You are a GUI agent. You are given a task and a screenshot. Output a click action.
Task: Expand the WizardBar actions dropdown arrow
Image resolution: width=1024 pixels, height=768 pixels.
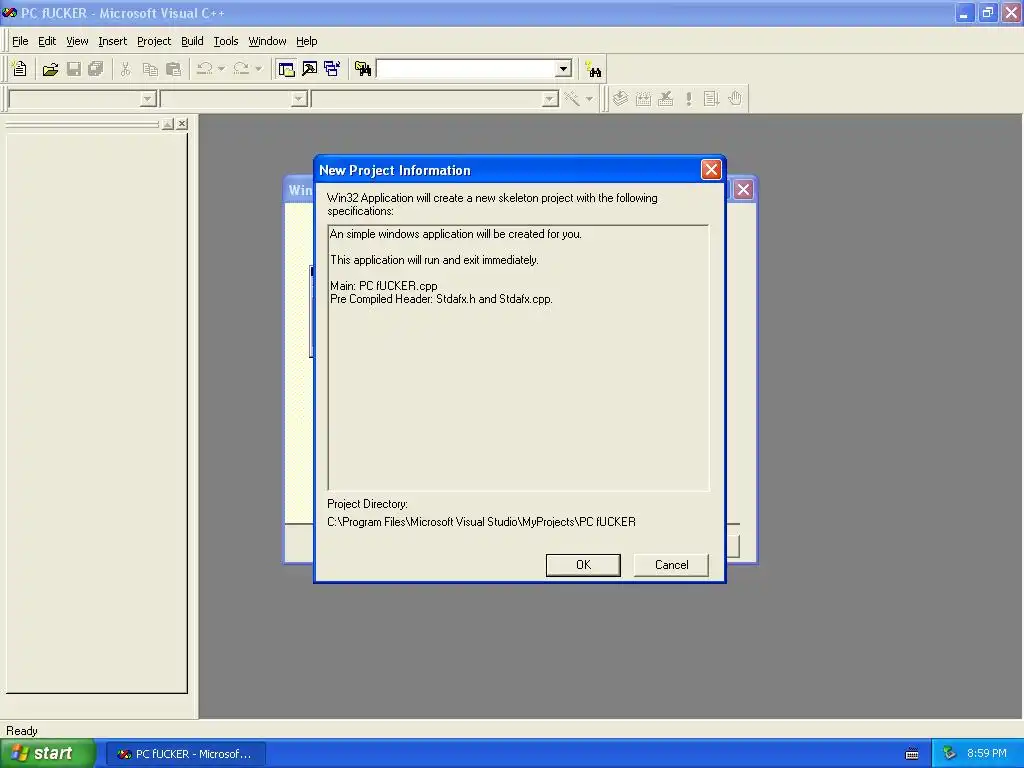[x=589, y=99]
